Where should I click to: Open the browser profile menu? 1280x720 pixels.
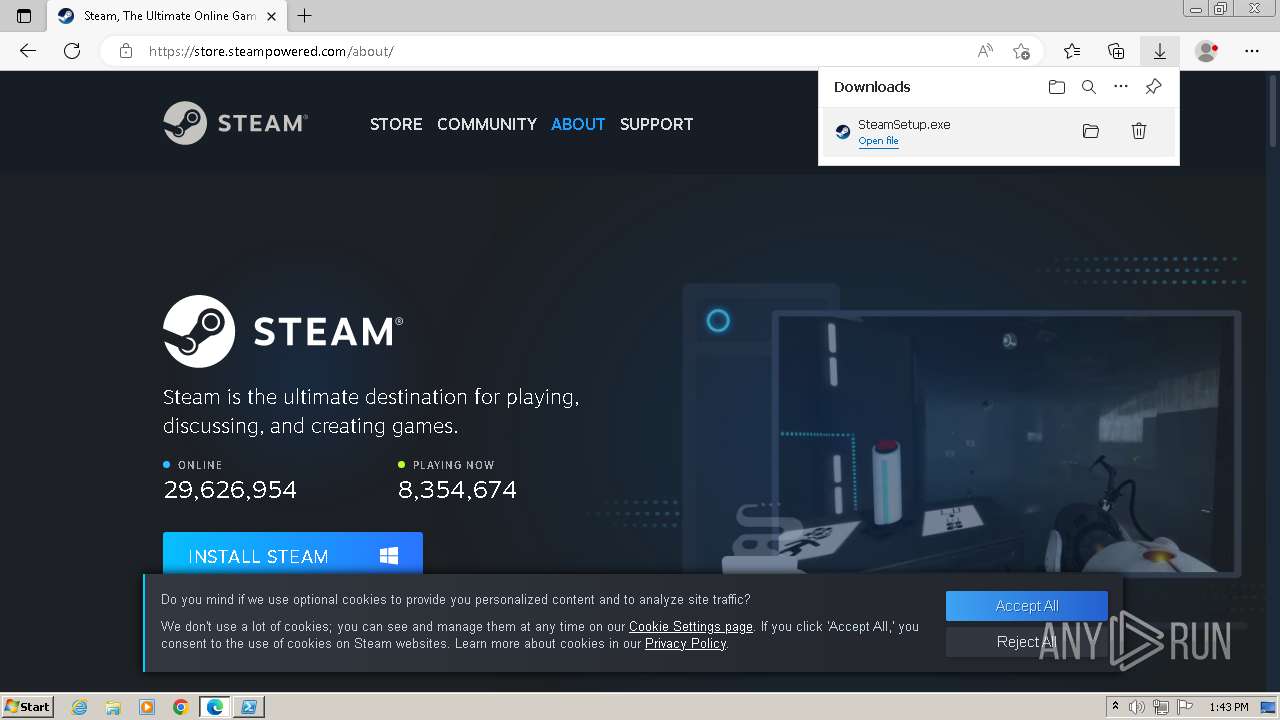point(1207,51)
